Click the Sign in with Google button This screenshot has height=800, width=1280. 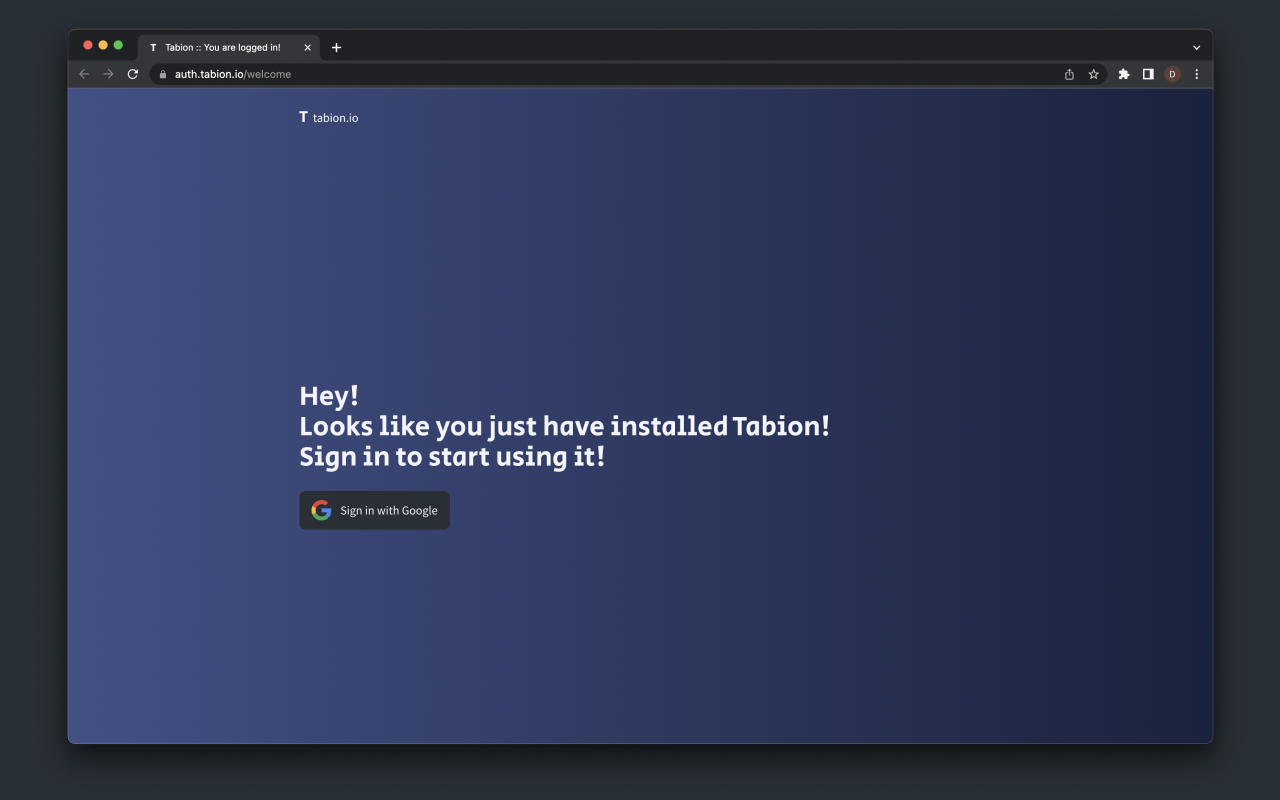pos(374,510)
